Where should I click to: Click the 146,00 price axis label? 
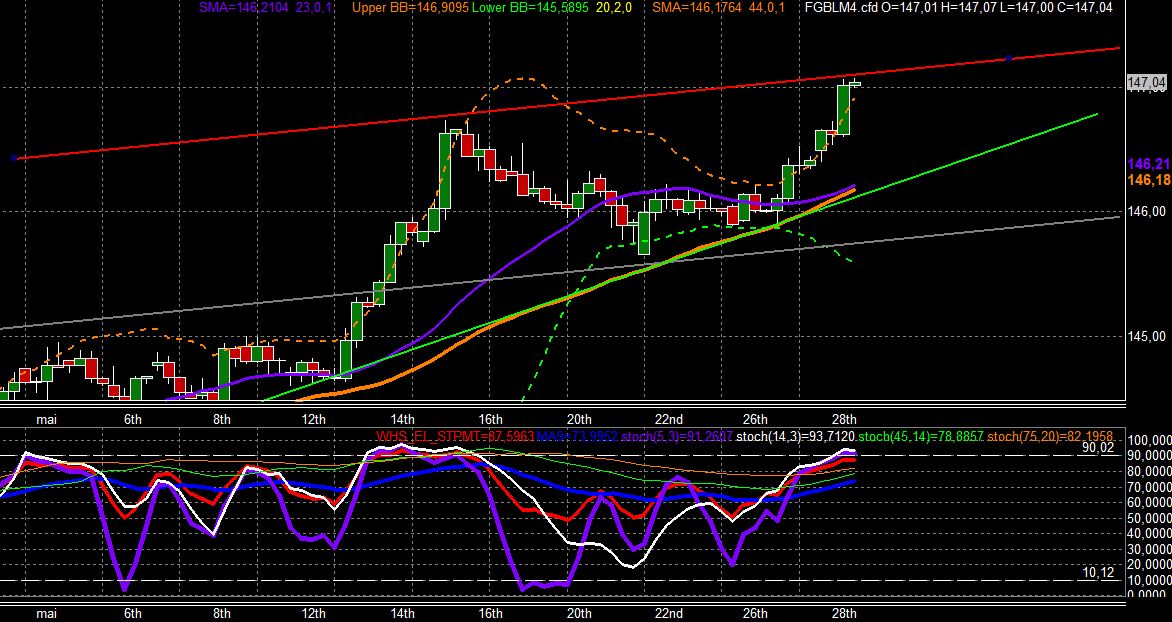(x=1147, y=212)
